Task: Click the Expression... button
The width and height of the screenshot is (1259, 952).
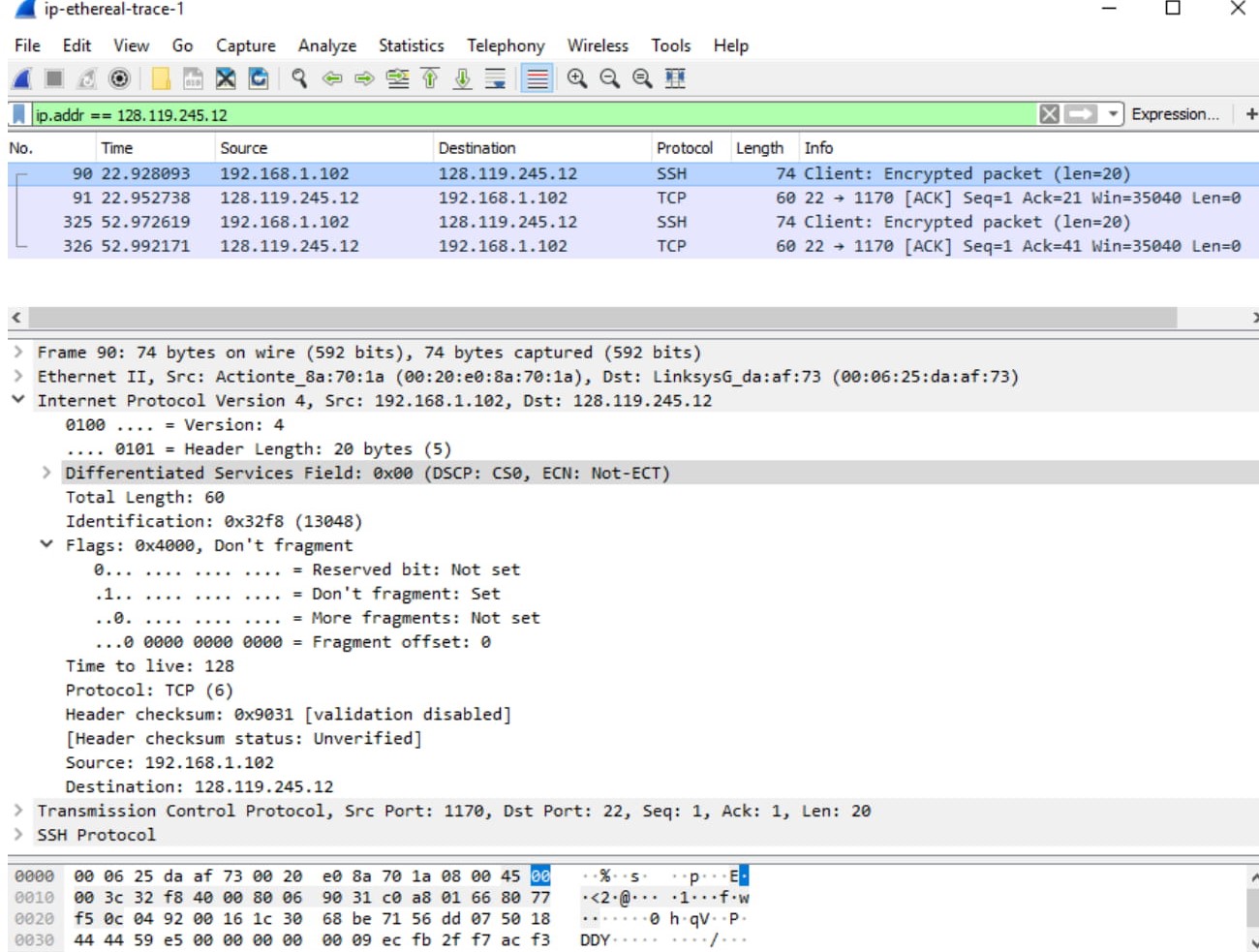Action: 1175,114
